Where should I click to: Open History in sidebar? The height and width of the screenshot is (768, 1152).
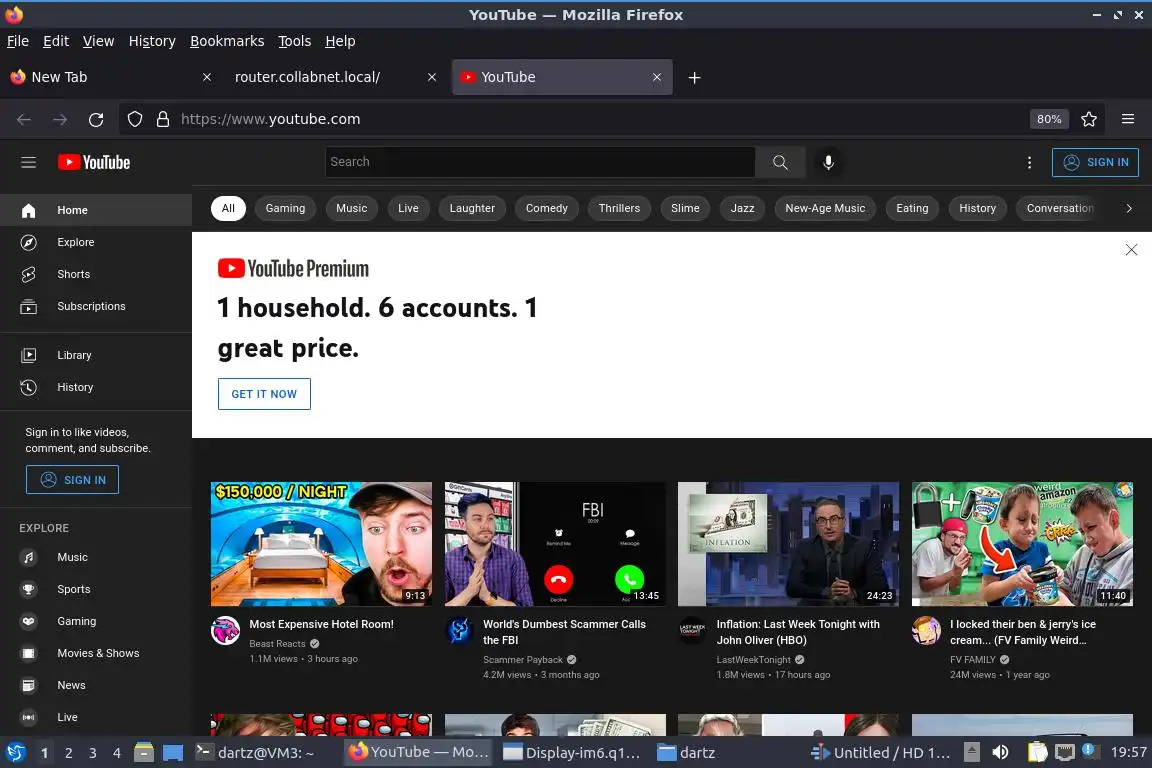click(x=96, y=387)
